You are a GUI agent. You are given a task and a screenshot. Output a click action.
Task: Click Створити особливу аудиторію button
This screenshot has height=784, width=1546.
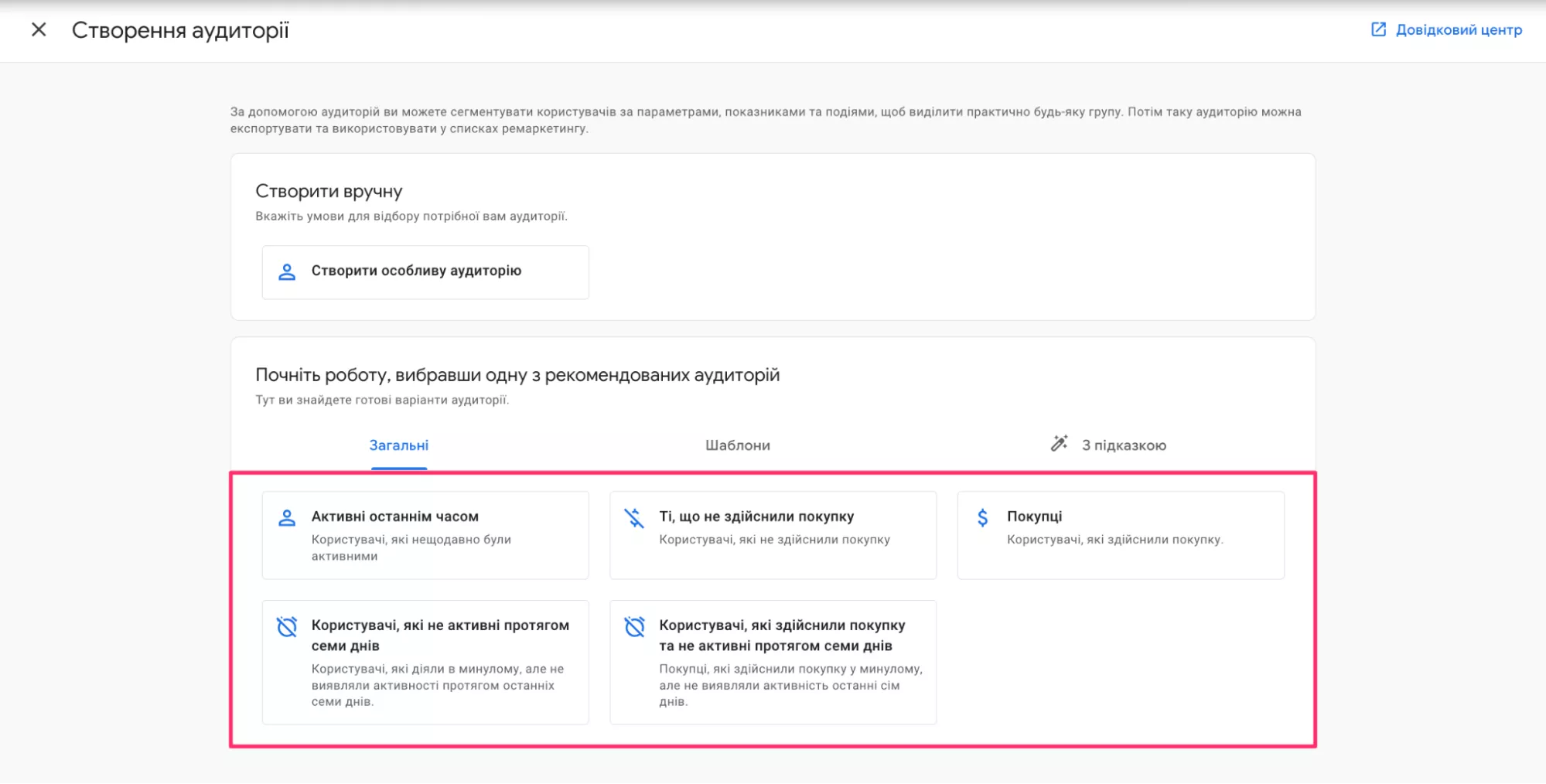(425, 272)
